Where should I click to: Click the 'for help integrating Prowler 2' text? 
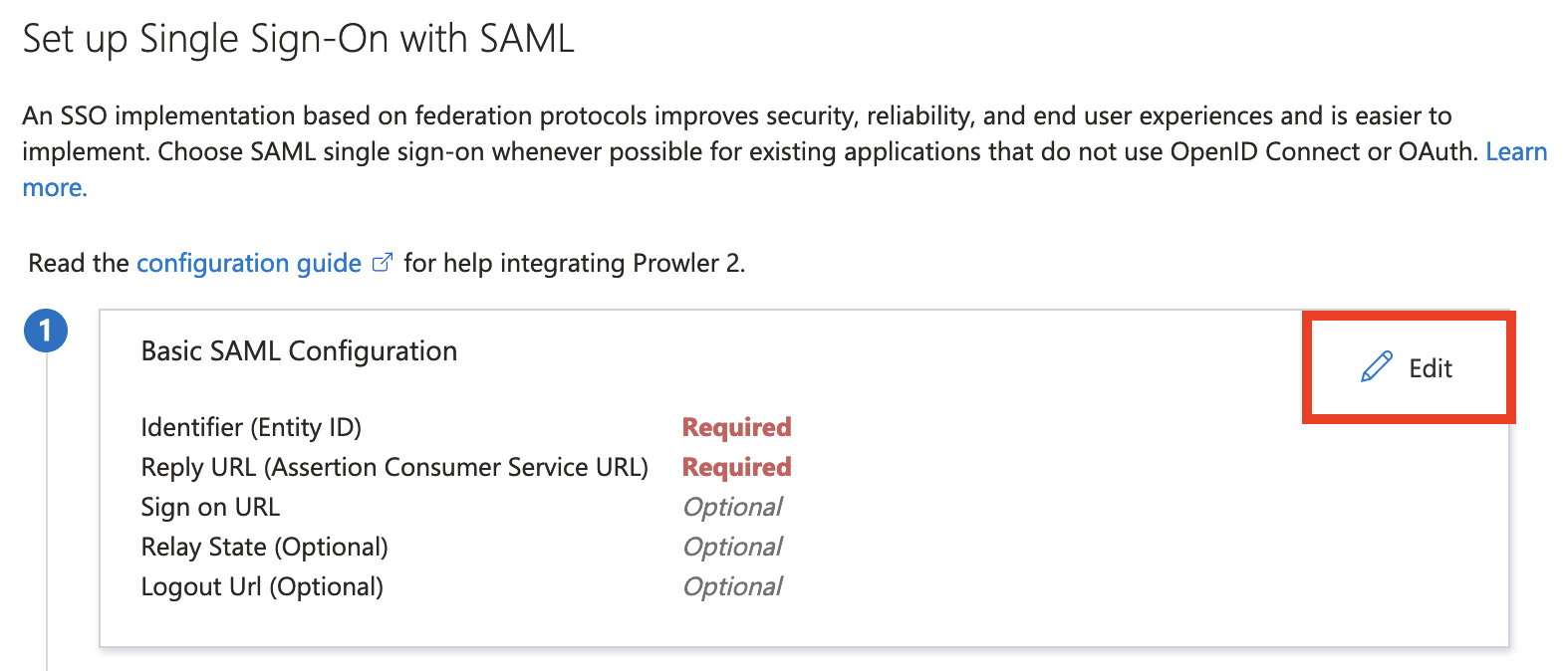pyautogui.click(x=574, y=264)
